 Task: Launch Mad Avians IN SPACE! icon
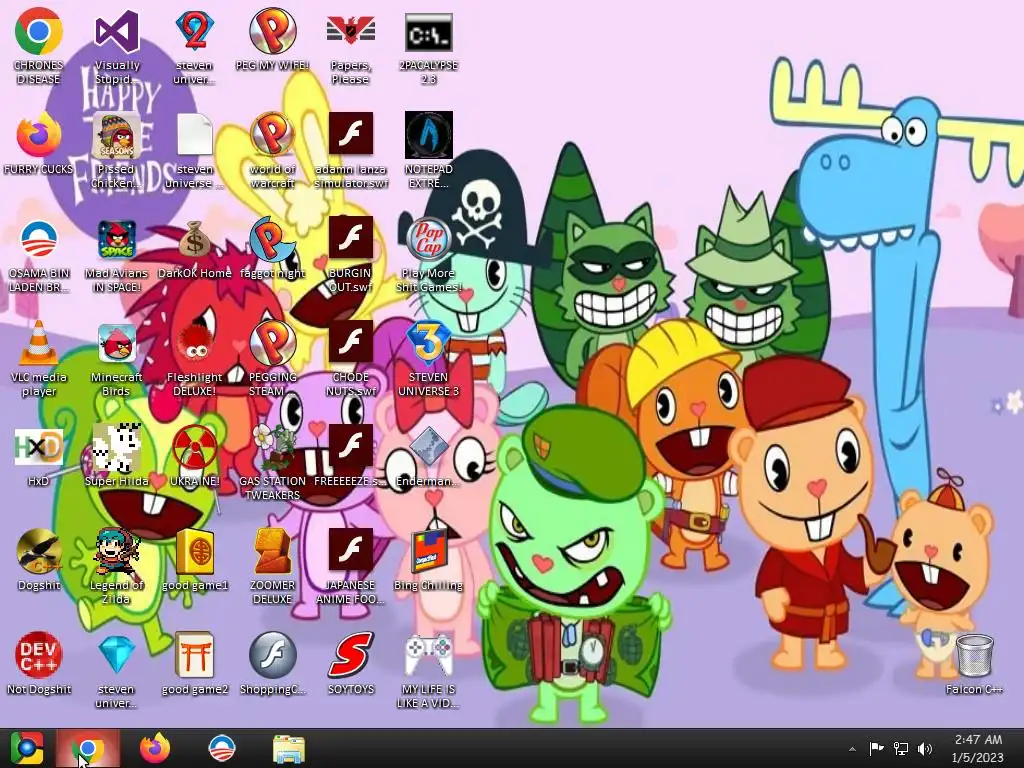coord(117,240)
